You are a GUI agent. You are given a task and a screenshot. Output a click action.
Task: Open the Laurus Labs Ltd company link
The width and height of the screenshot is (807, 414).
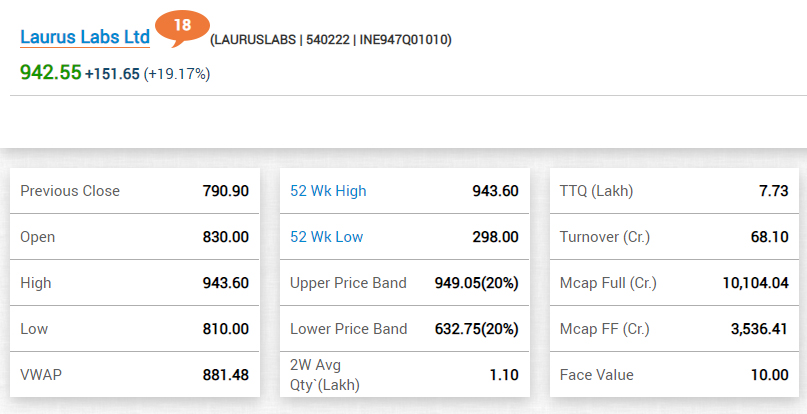click(85, 37)
